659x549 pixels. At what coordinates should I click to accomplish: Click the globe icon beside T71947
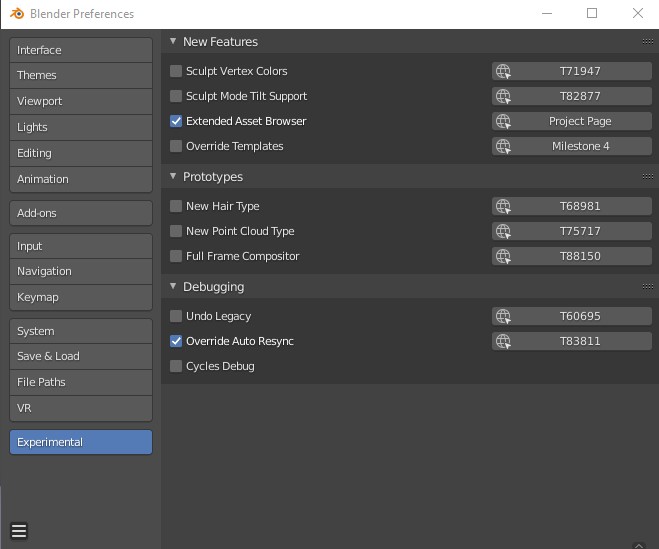(x=504, y=71)
